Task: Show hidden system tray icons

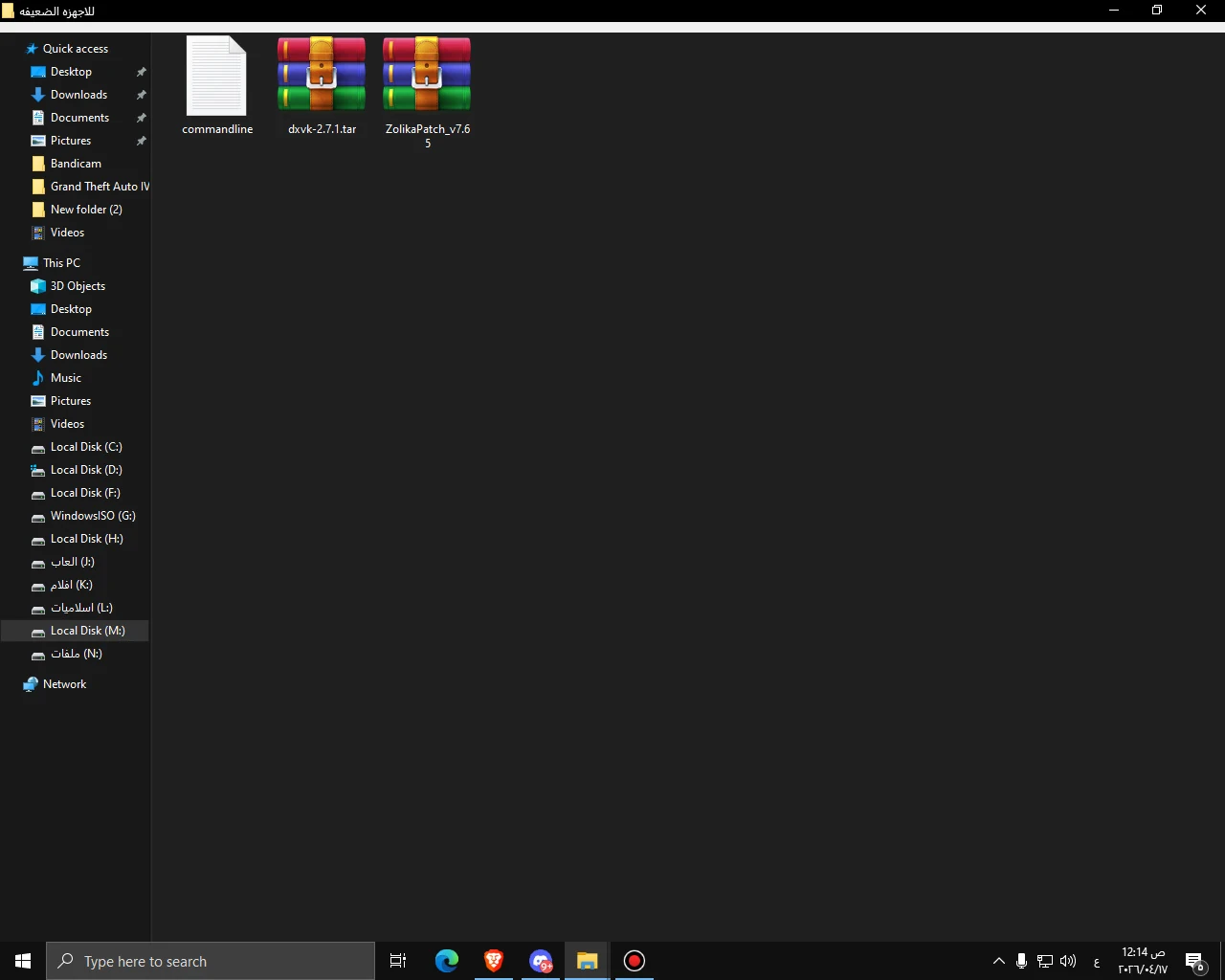Action: click(x=998, y=961)
